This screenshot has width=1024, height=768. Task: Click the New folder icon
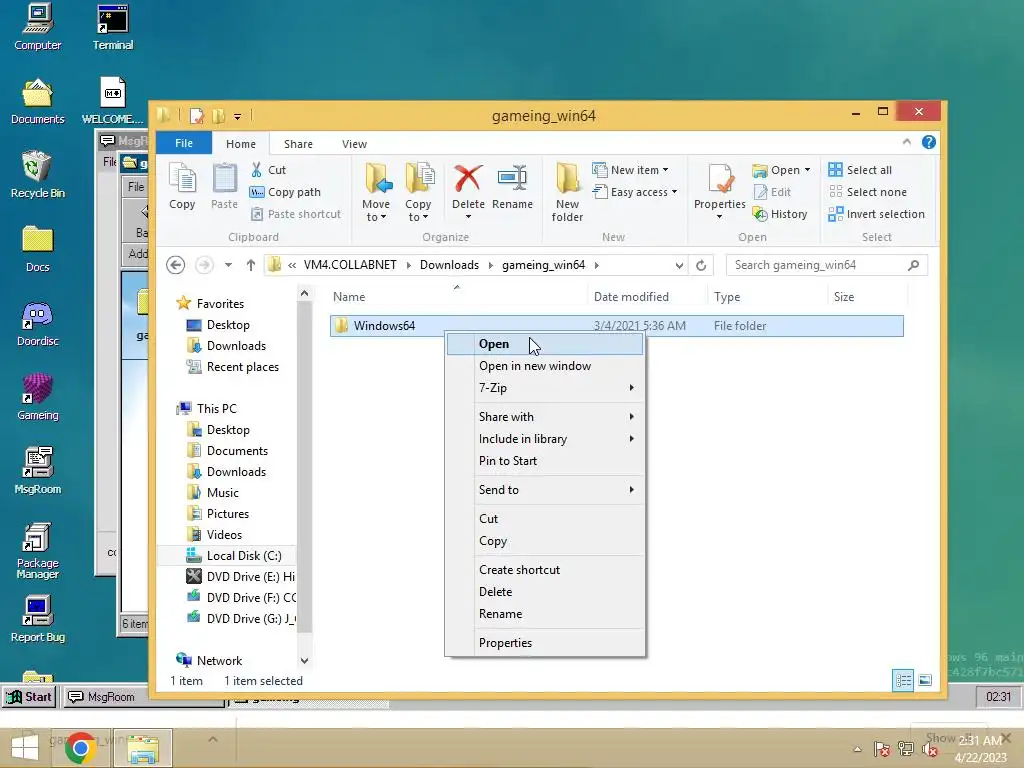pos(567,178)
